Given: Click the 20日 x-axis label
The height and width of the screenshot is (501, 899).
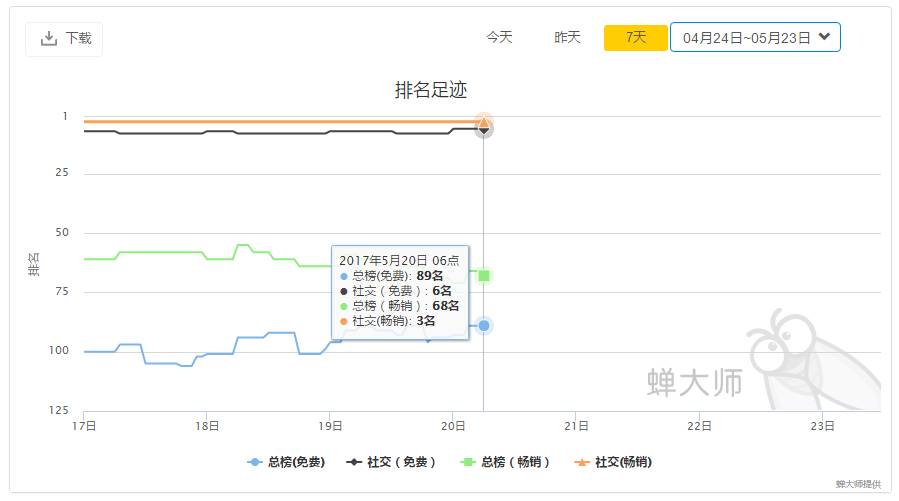Looking at the screenshot, I should [x=453, y=426].
